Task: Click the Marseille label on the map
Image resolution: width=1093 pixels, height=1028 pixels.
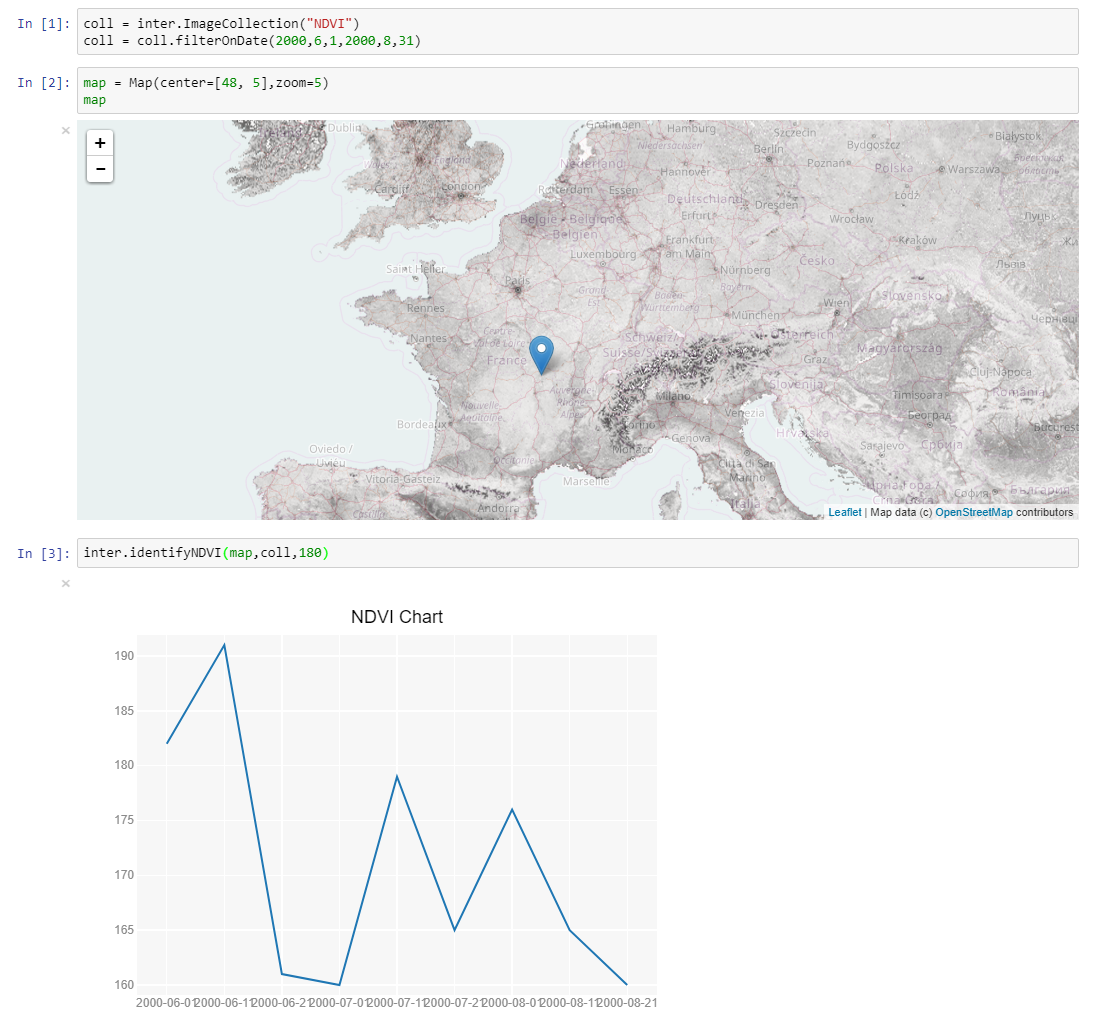Action: (x=586, y=481)
